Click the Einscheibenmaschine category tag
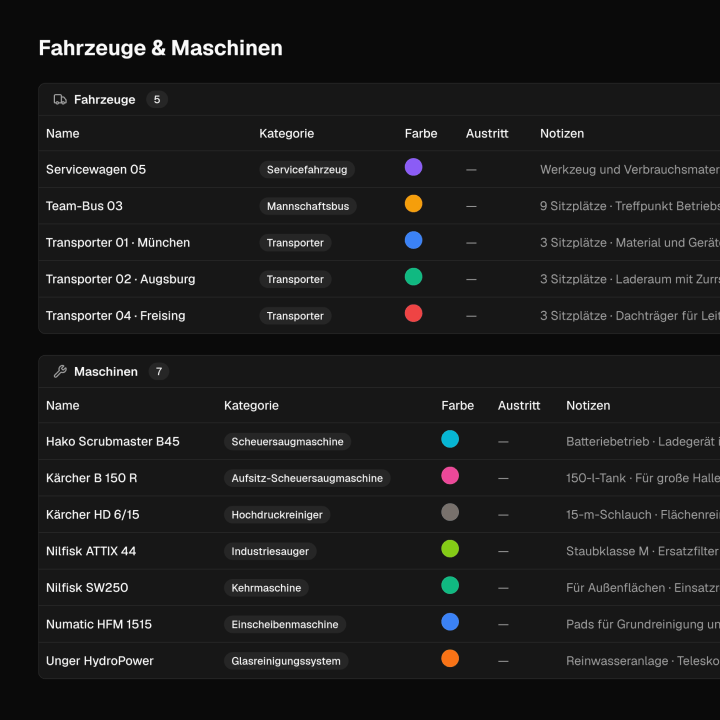This screenshot has height=720, width=720. pos(285,624)
